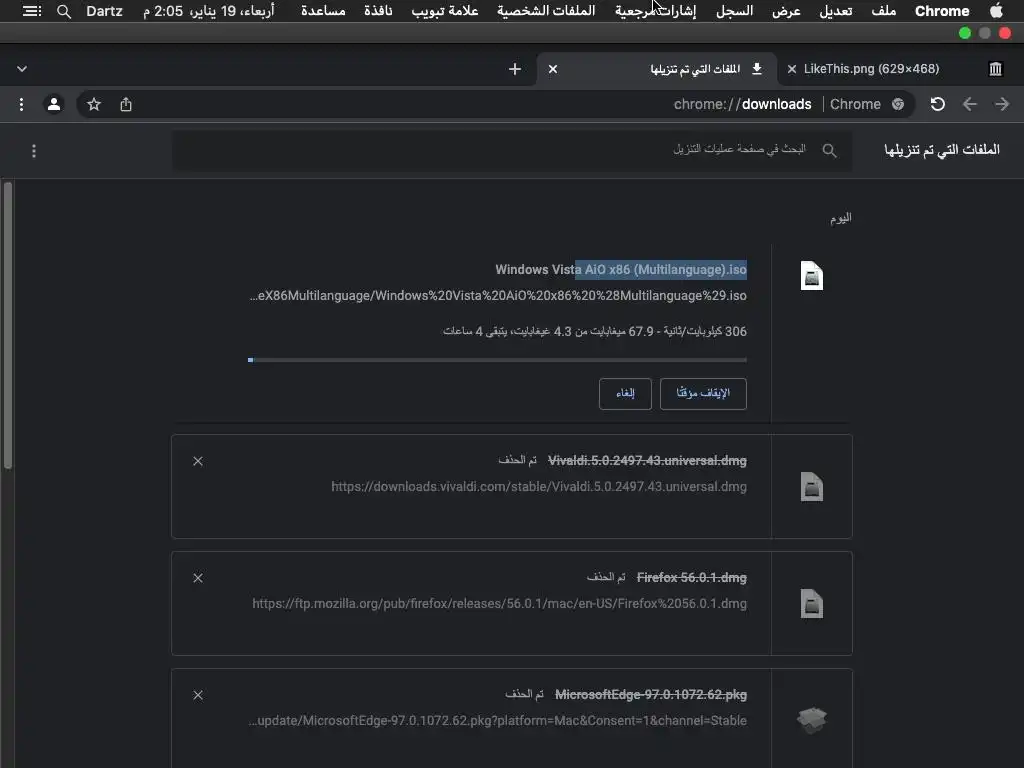Click the date and time in menu bar

209,11
